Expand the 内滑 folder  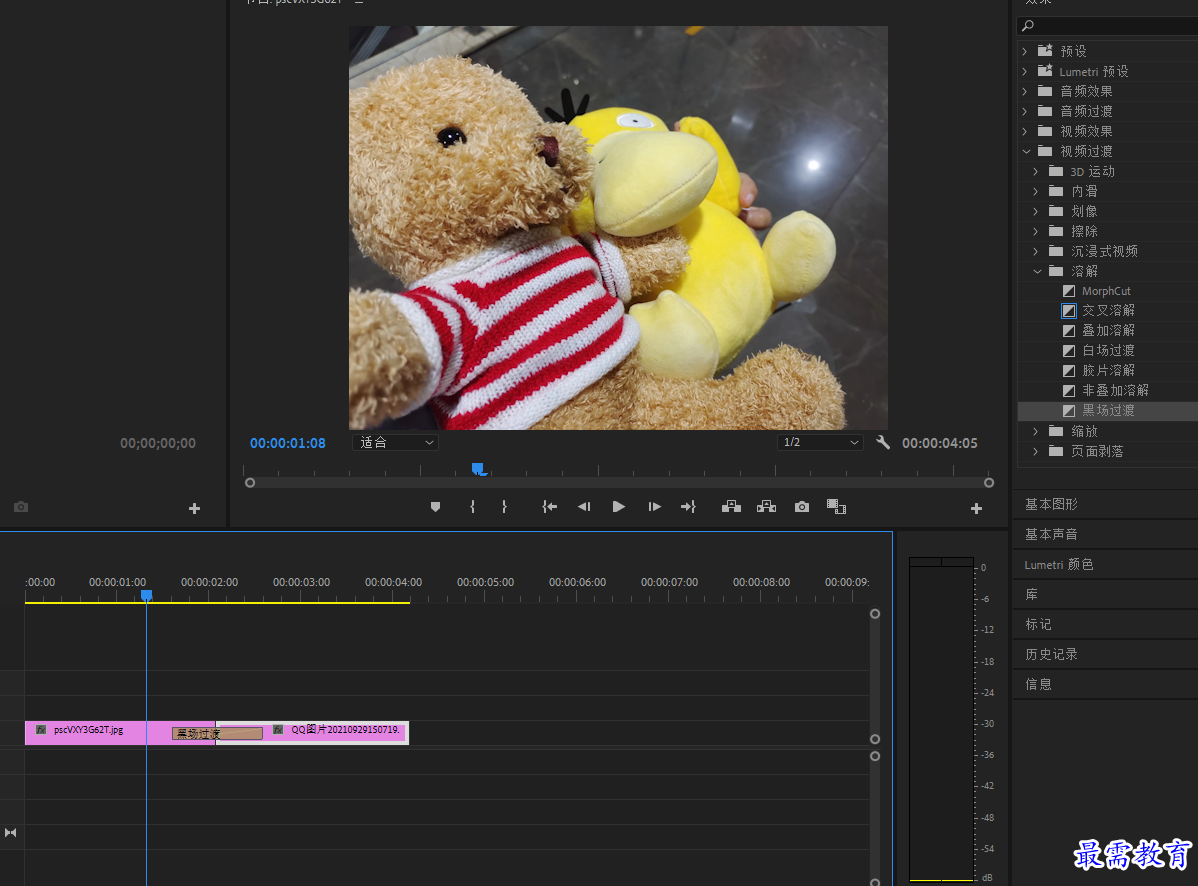pos(1036,191)
